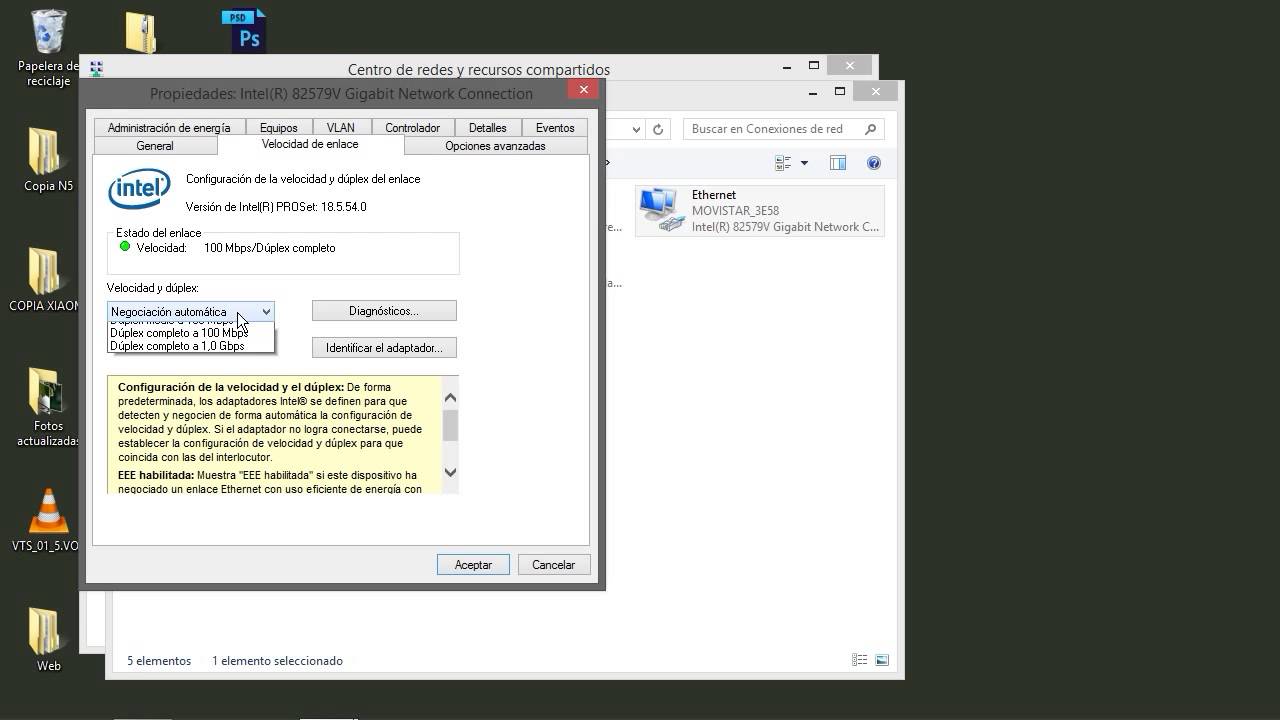1280x720 pixels.
Task: Click 'Versión de Intel(R) PROSet: 18.5.54.0' text
Action: (x=276, y=207)
